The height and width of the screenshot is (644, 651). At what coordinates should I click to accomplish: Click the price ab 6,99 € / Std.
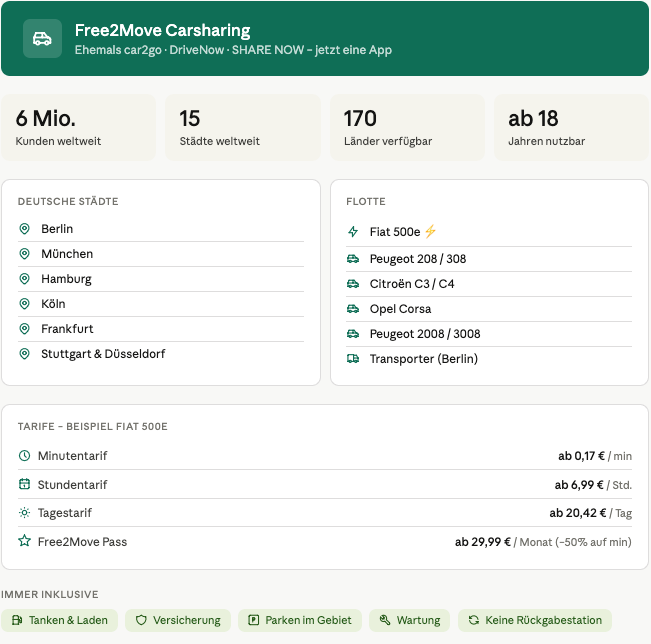(x=593, y=485)
